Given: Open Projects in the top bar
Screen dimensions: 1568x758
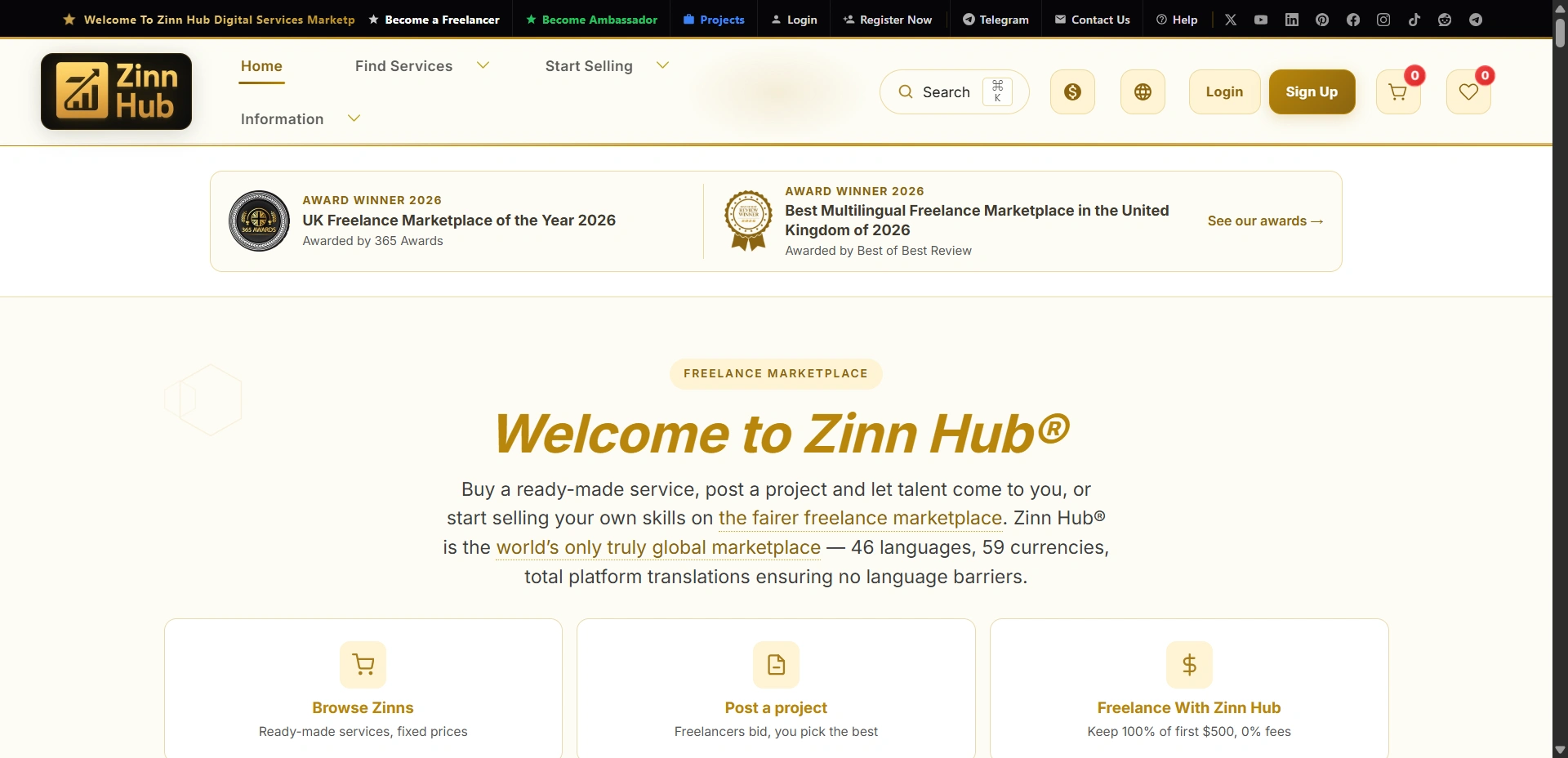Looking at the screenshot, I should [714, 20].
